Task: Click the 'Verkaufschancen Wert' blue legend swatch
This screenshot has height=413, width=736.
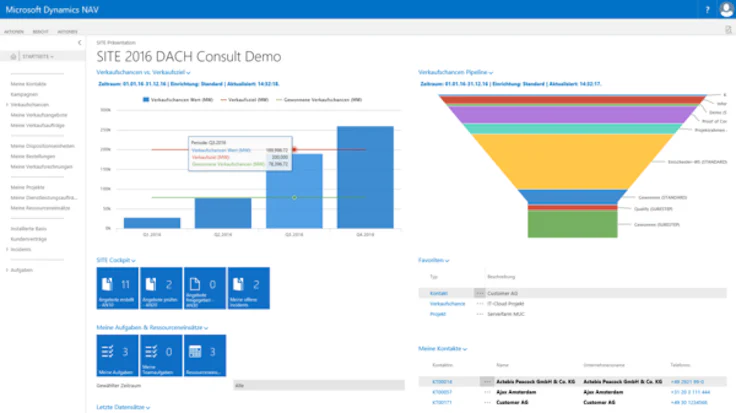Action: [146, 99]
